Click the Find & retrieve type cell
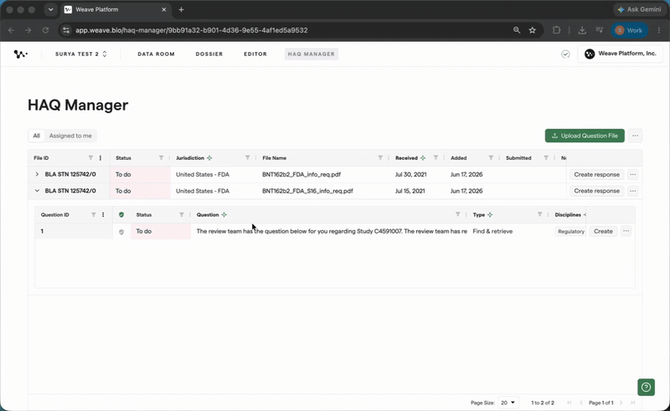This screenshot has height=411, width=670. 493,231
